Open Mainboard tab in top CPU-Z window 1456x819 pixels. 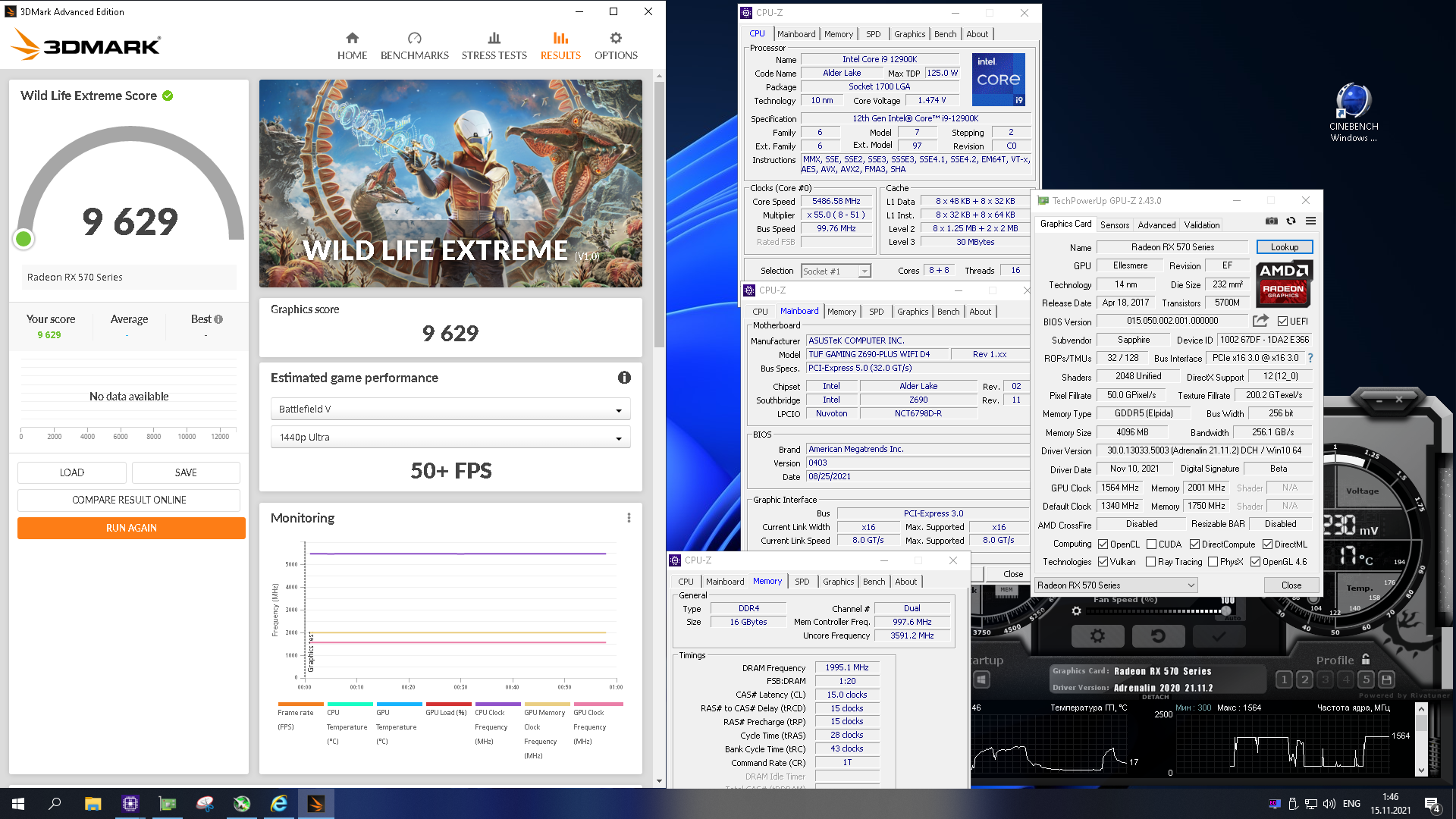pos(796,34)
